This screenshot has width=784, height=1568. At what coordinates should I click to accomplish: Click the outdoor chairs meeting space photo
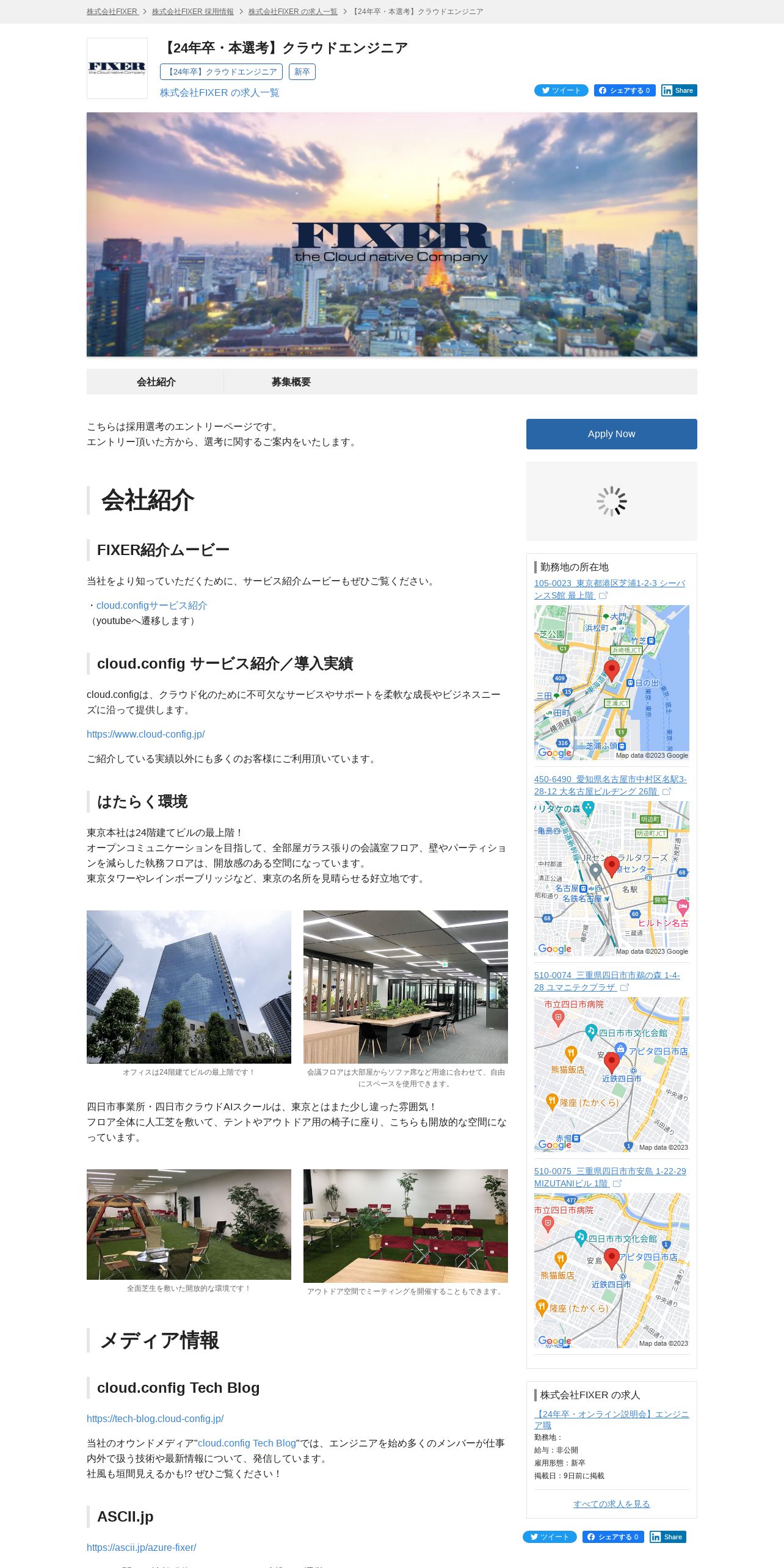pyautogui.click(x=405, y=1226)
